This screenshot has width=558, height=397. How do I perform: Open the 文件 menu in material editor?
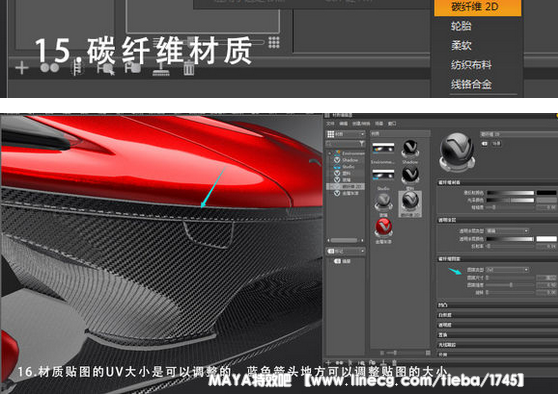click(331, 123)
